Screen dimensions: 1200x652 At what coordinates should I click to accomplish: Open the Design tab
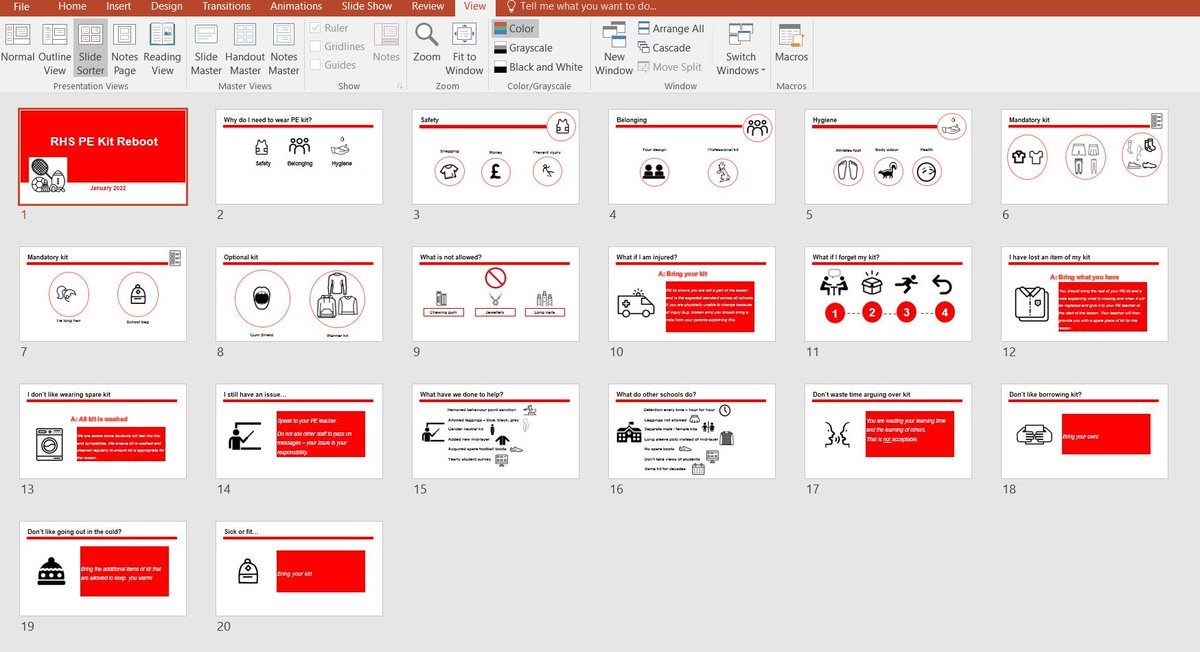(167, 6)
